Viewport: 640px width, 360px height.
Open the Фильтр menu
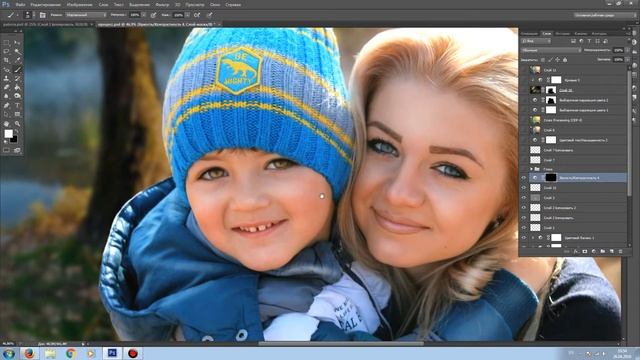162,4
